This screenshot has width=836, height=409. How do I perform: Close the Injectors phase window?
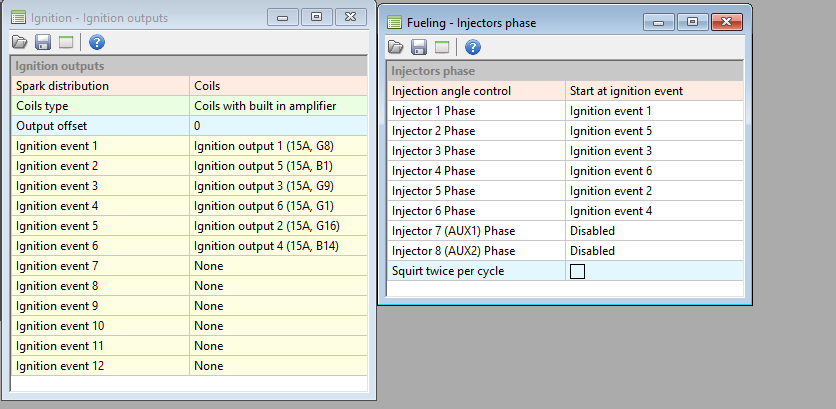pos(727,22)
